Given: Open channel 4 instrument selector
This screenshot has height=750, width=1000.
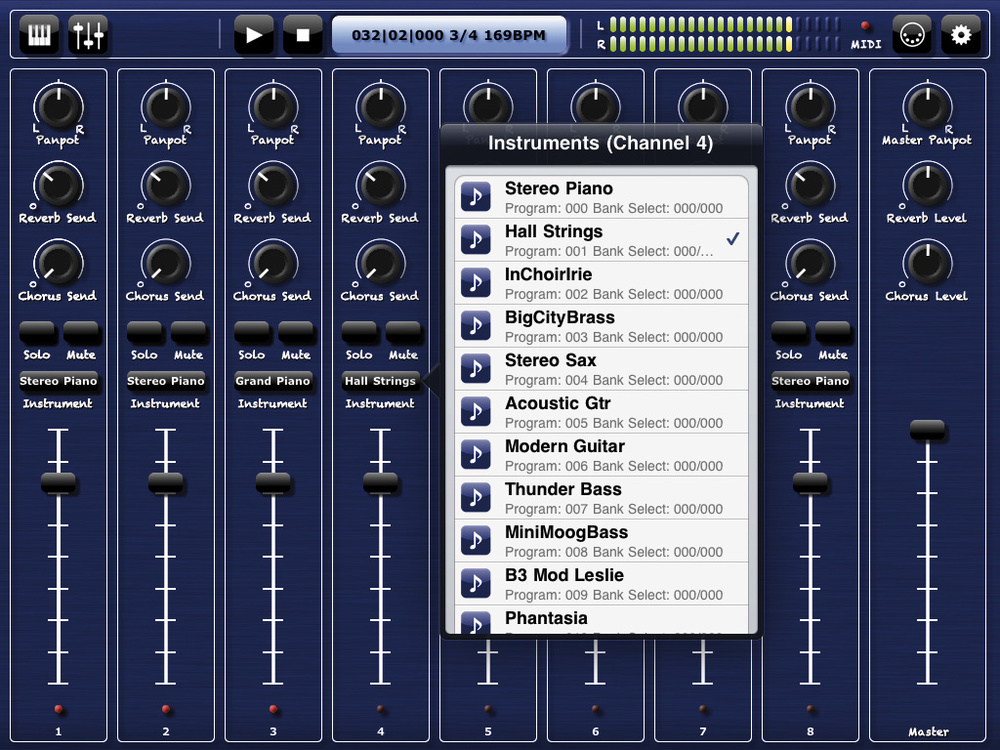Looking at the screenshot, I should (380, 380).
